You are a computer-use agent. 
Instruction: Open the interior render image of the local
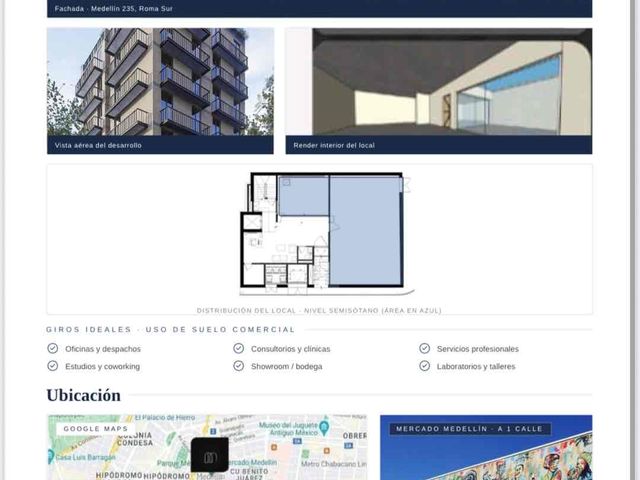click(439, 82)
